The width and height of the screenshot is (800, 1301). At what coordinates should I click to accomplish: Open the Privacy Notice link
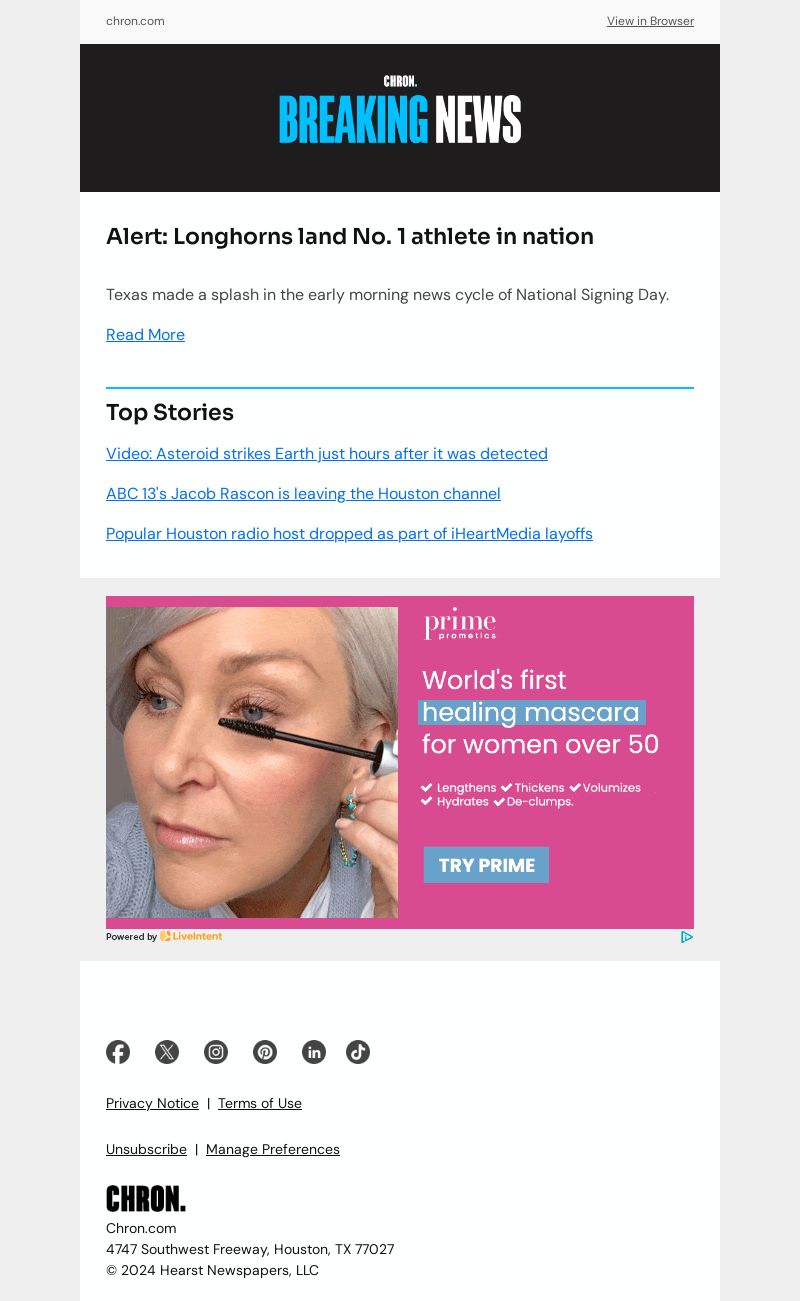[152, 1103]
